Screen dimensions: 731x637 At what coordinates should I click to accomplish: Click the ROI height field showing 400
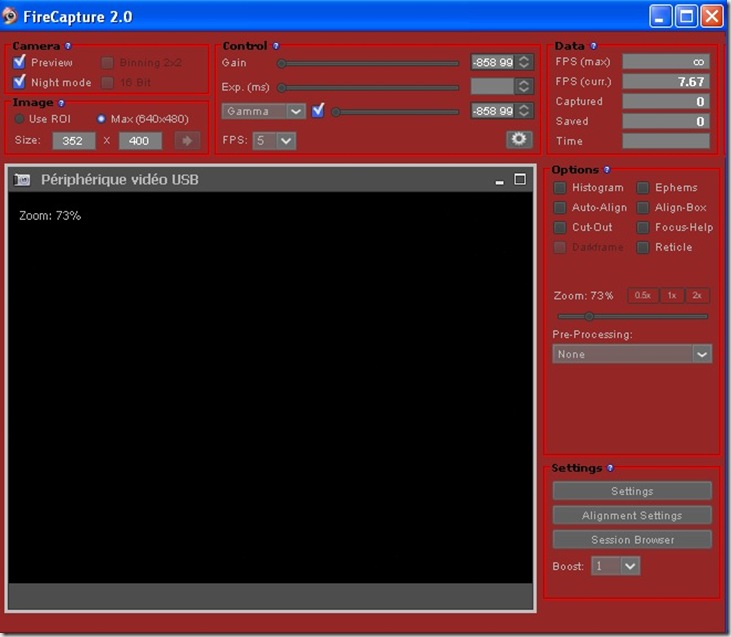click(140, 140)
